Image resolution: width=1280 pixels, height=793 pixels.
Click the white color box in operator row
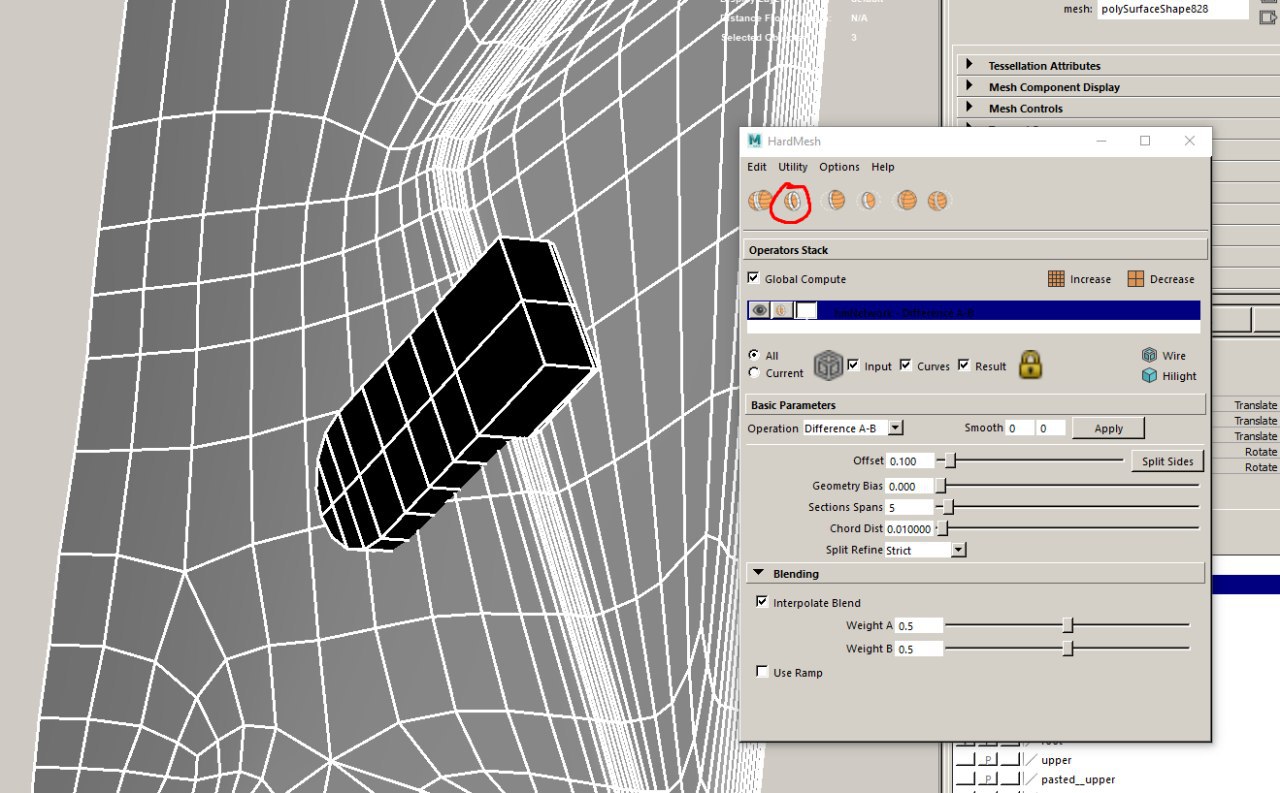(x=806, y=311)
